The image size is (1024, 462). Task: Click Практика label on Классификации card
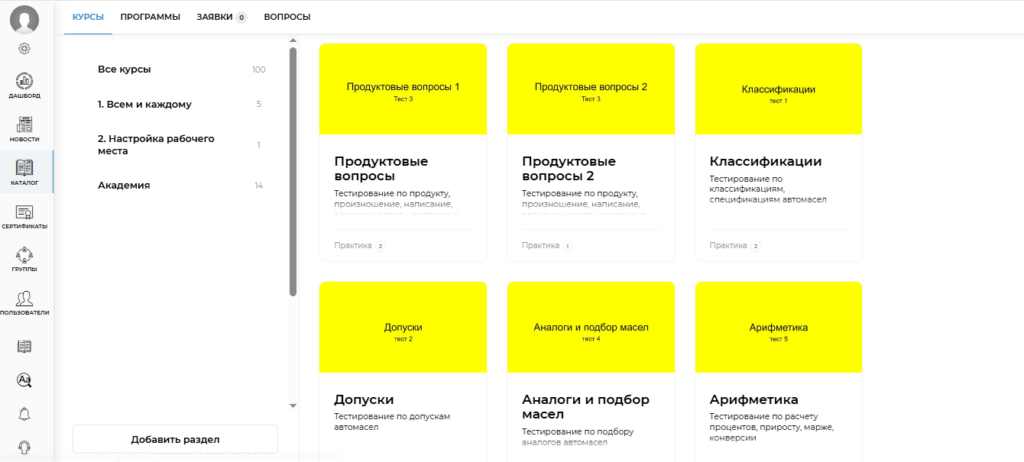point(728,246)
